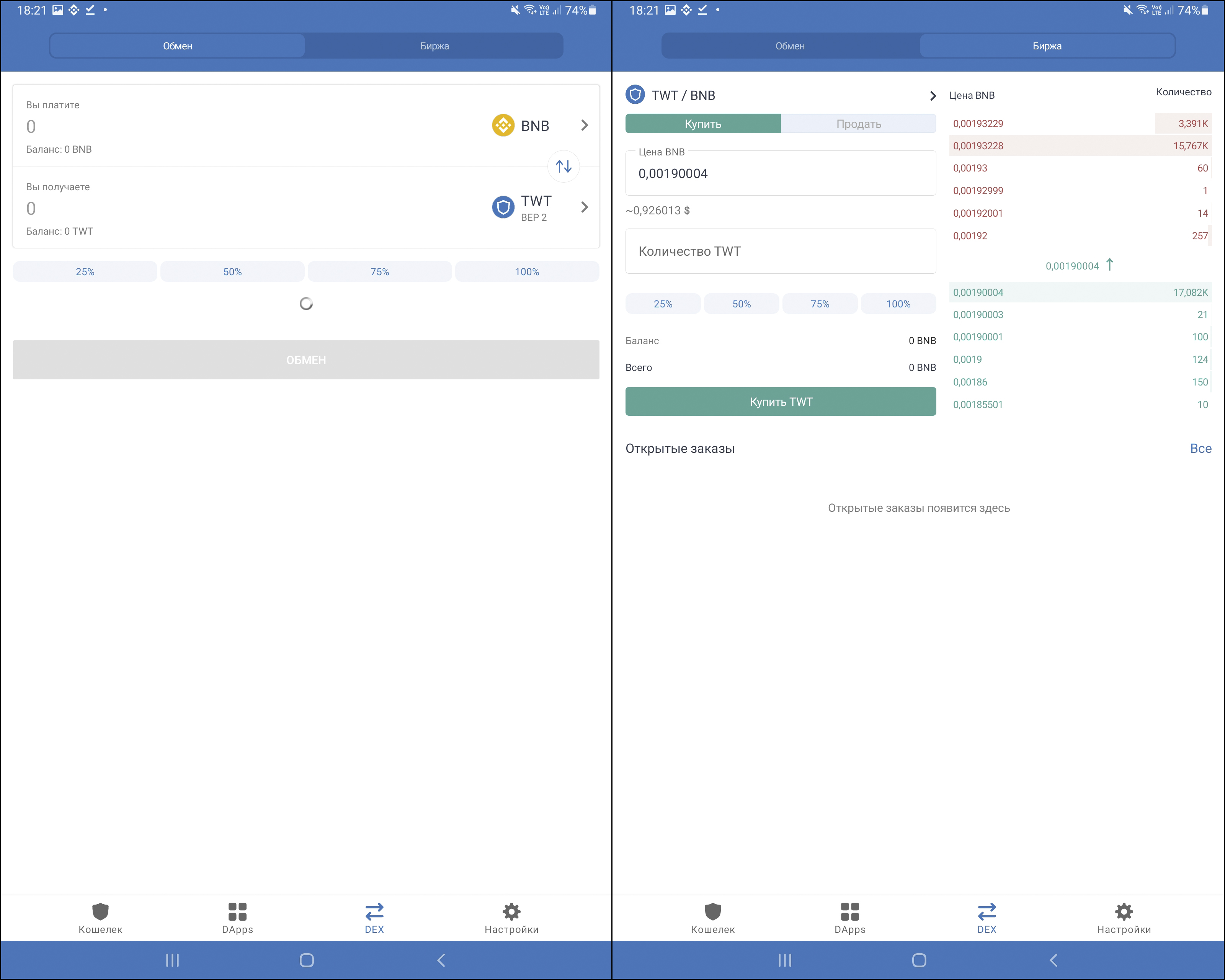The height and width of the screenshot is (980, 1225).
Task: Tap Android back button on left screen
Action: point(441,960)
